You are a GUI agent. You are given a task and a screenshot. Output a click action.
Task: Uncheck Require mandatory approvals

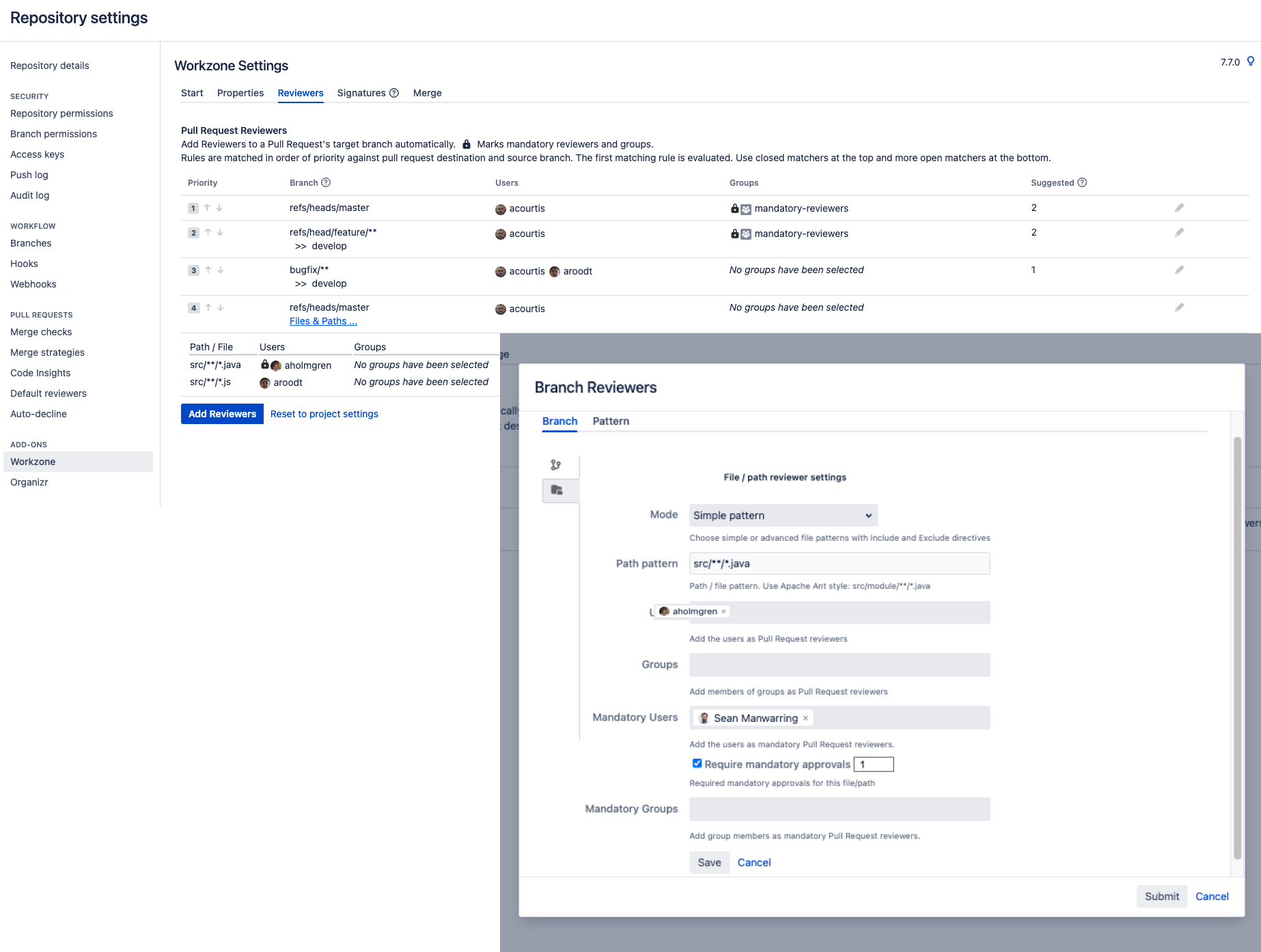coord(697,764)
